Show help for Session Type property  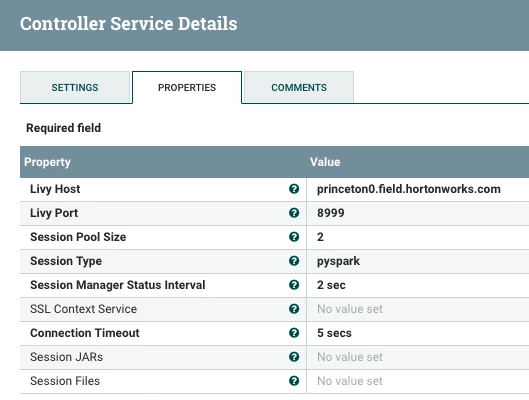294,261
